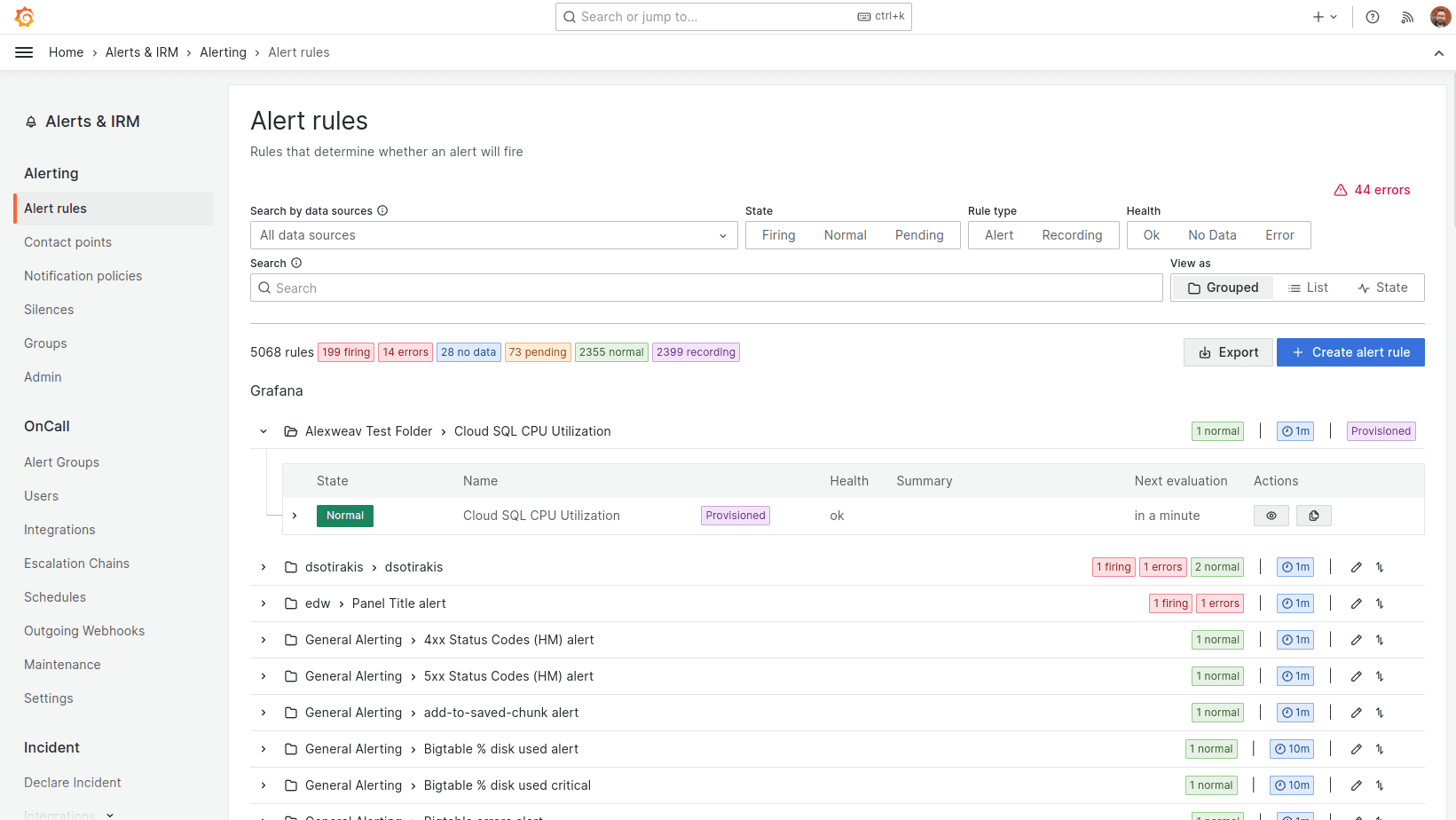Click Create alert rule button
This screenshot has height=820, width=1456.
[1350, 352]
